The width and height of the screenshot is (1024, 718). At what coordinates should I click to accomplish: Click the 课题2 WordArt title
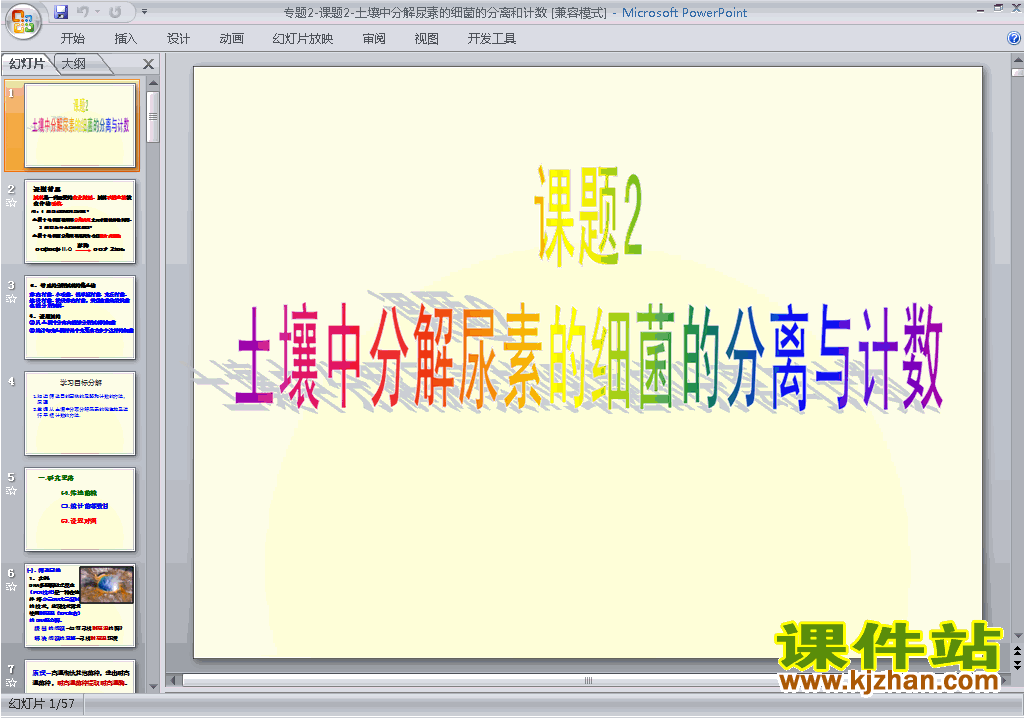tap(588, 214)
